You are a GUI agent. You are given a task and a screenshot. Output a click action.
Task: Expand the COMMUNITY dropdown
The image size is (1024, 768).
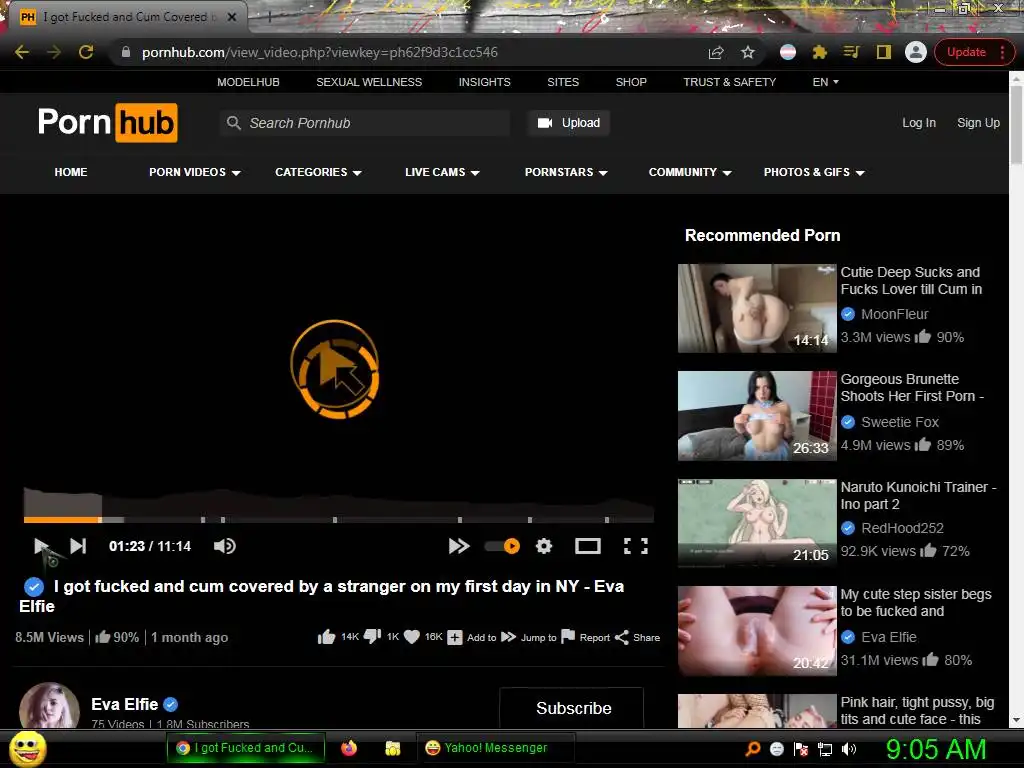(x=690, y=172)
